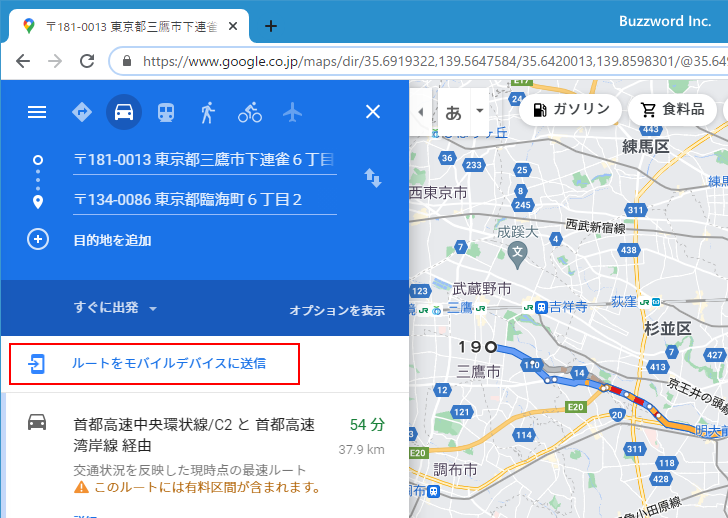Go back in browser history

coord(23,61)
